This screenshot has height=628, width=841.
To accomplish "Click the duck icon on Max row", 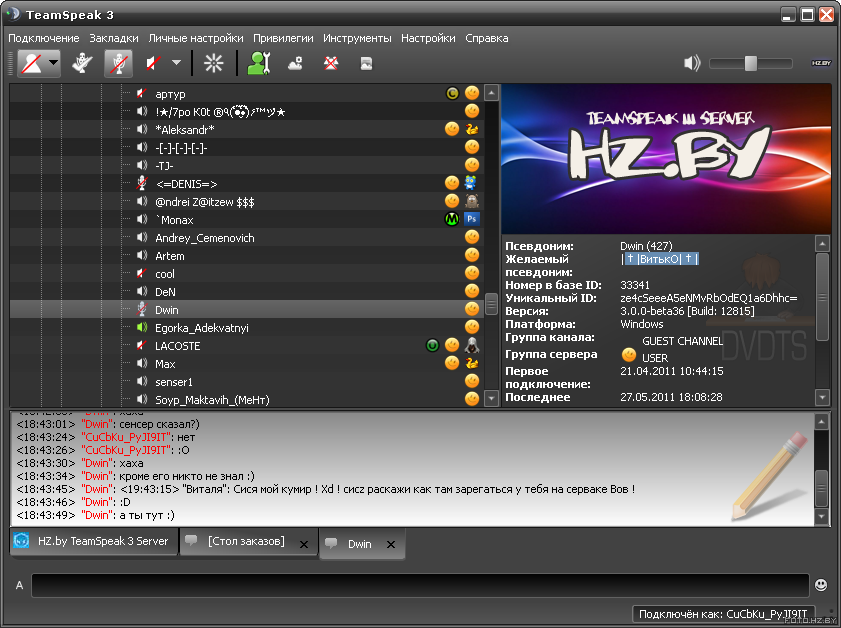I will (x=472, y=363).
